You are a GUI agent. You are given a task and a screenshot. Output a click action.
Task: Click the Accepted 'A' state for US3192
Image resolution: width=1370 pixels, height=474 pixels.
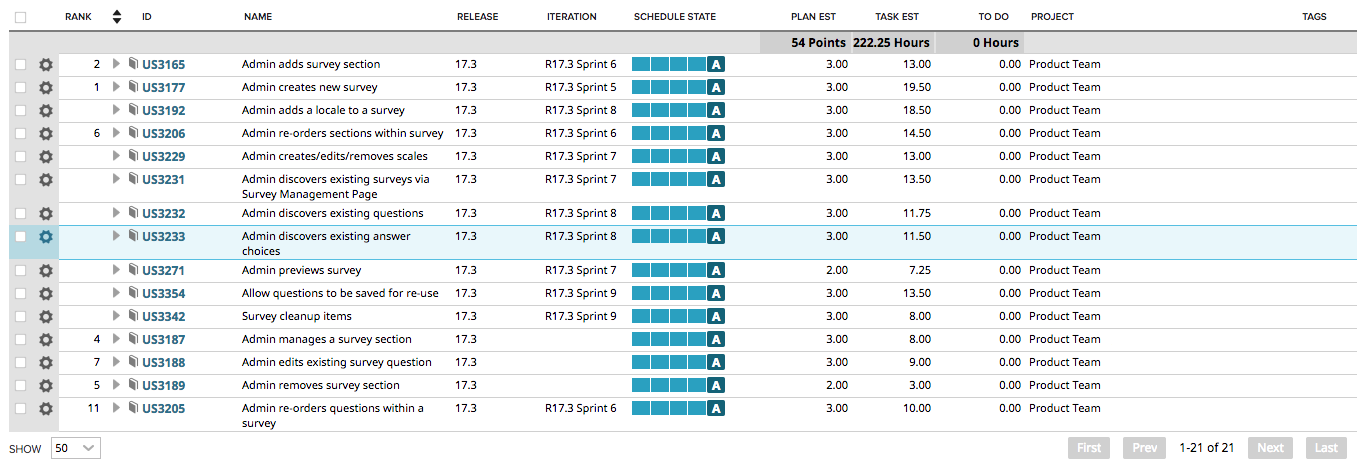[x=715, y=111]
